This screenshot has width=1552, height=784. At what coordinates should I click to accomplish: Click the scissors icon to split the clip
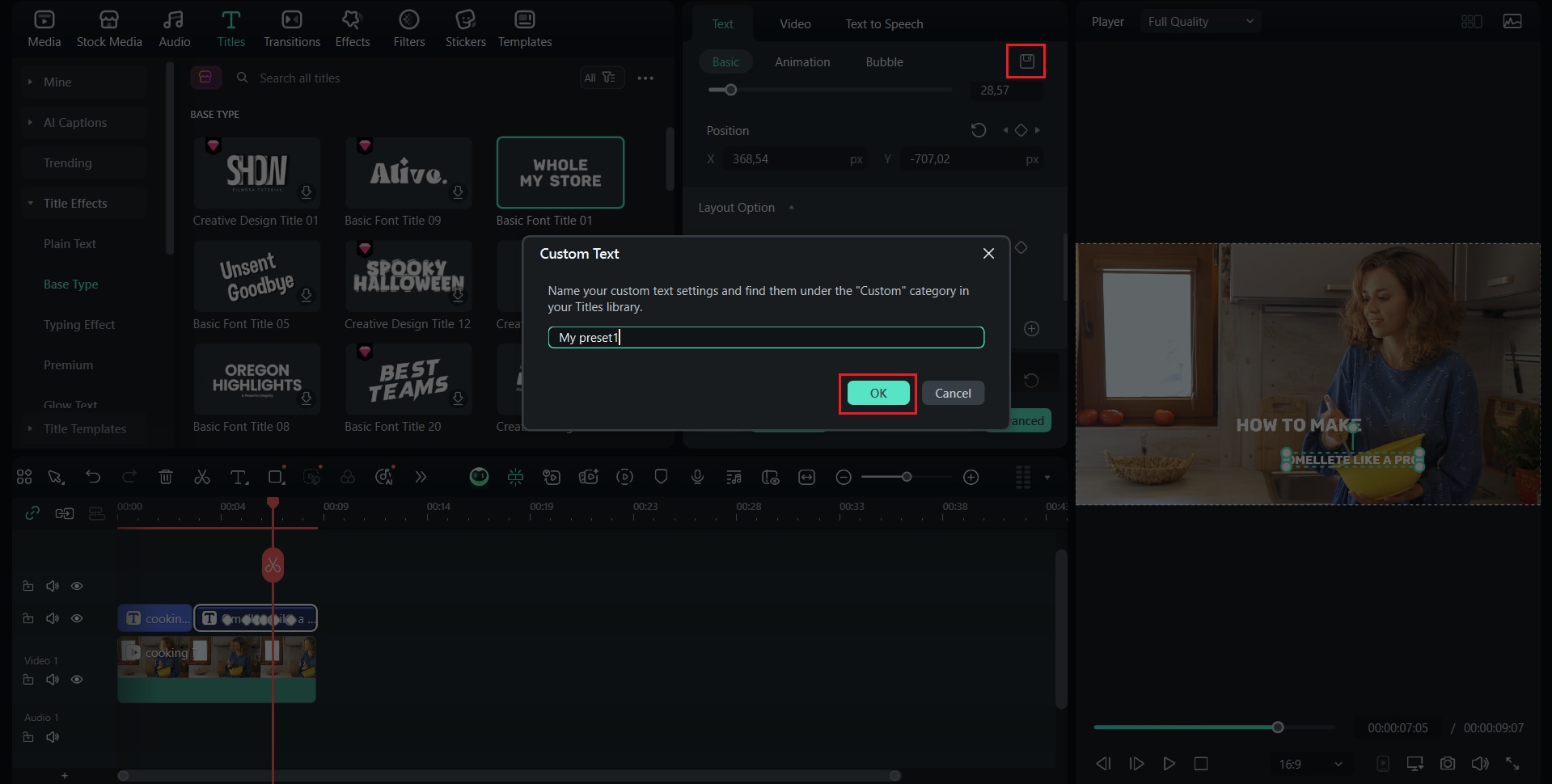[202, 477]
